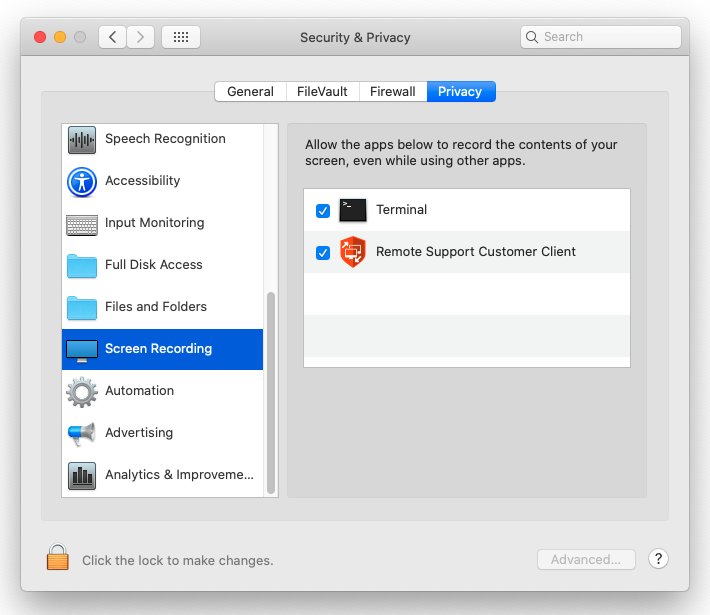Switch to the General tab
710x615 pixels.
point(250,92)
